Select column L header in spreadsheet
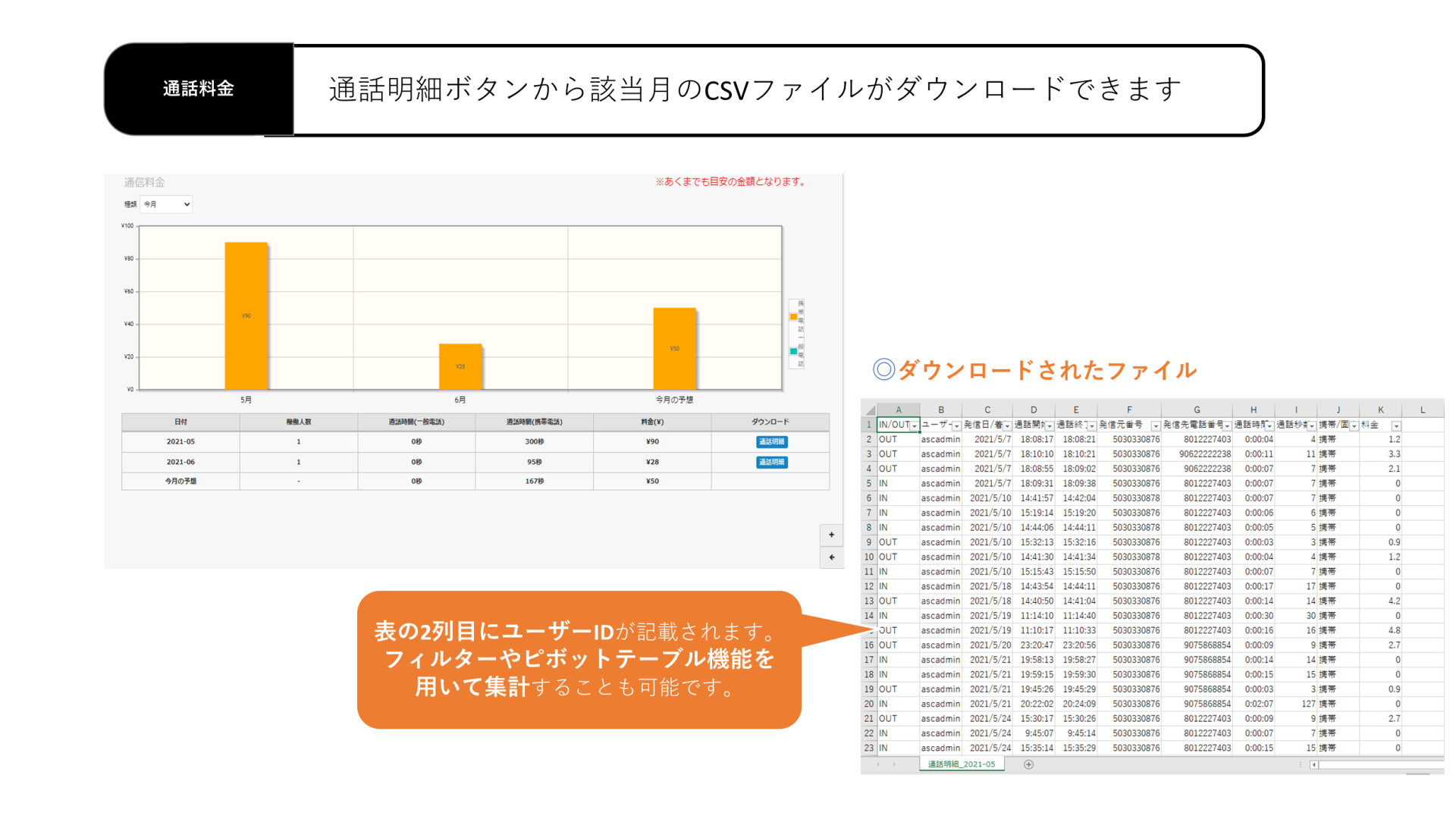Viewport: 1456px width, 819px height. pyautogui.click(x=1423, y=410)
